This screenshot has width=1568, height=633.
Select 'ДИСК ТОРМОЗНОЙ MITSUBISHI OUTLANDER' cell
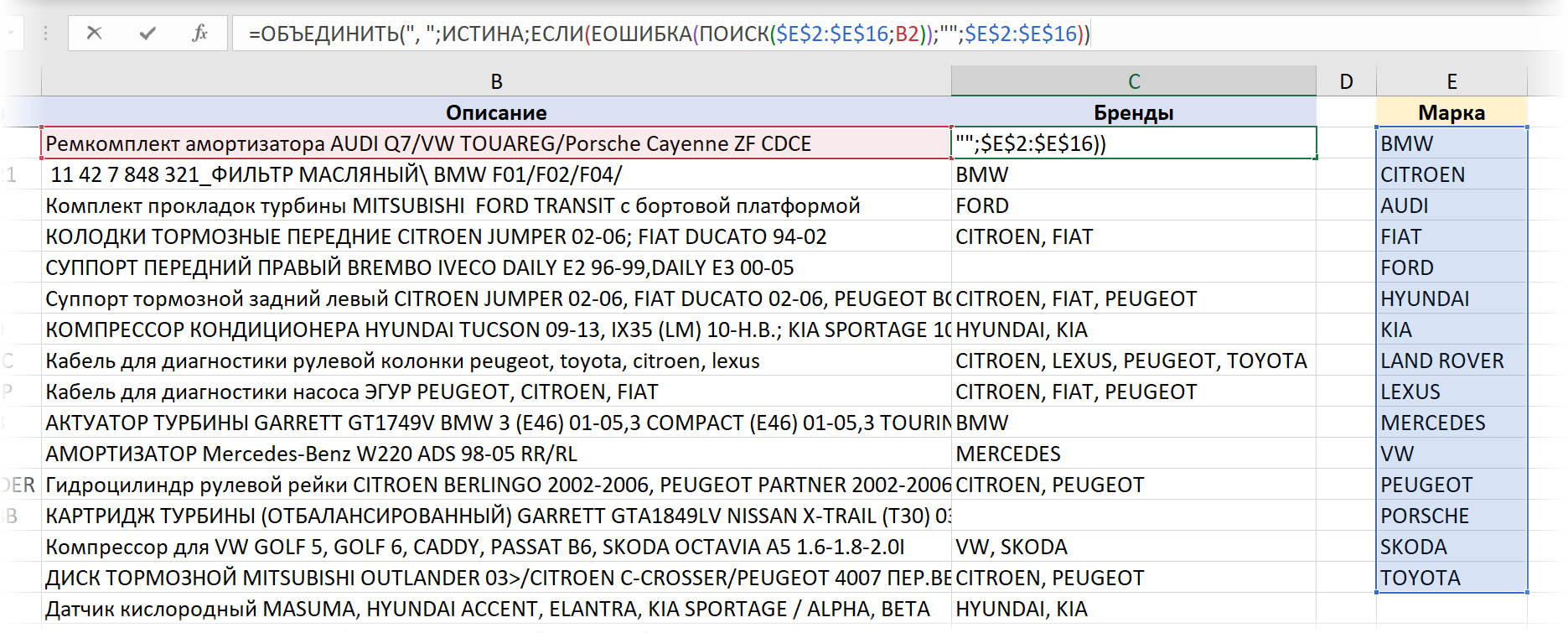pyautogui.click(x=496, y=578)
